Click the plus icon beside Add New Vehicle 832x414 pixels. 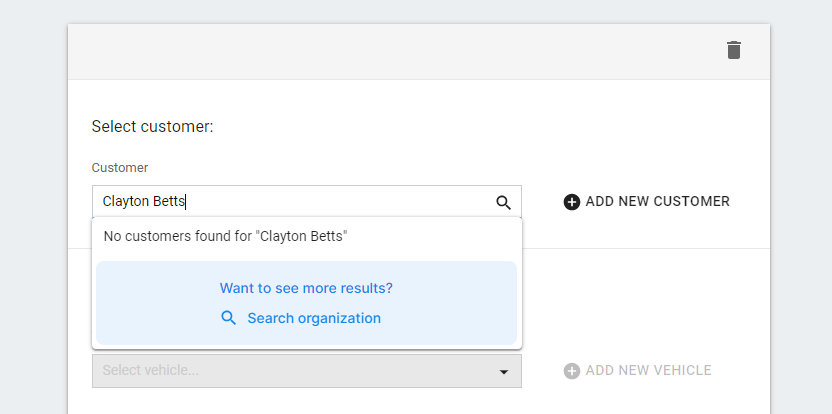pyautogui.click(x=571, y=371)
